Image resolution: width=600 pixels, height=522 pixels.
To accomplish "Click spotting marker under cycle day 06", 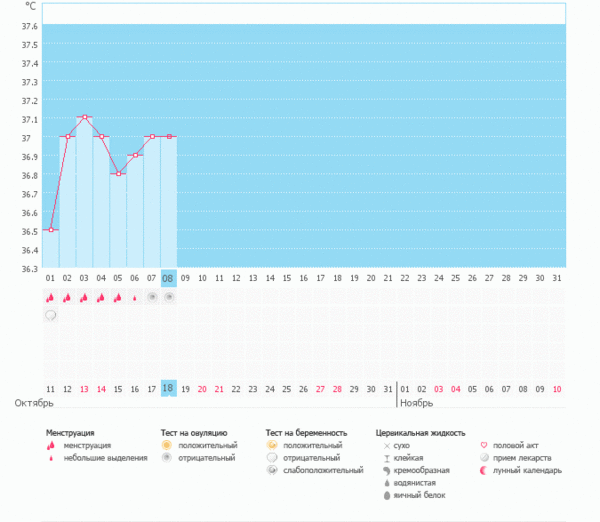I will pyautogui.click(x=135, y=297).
